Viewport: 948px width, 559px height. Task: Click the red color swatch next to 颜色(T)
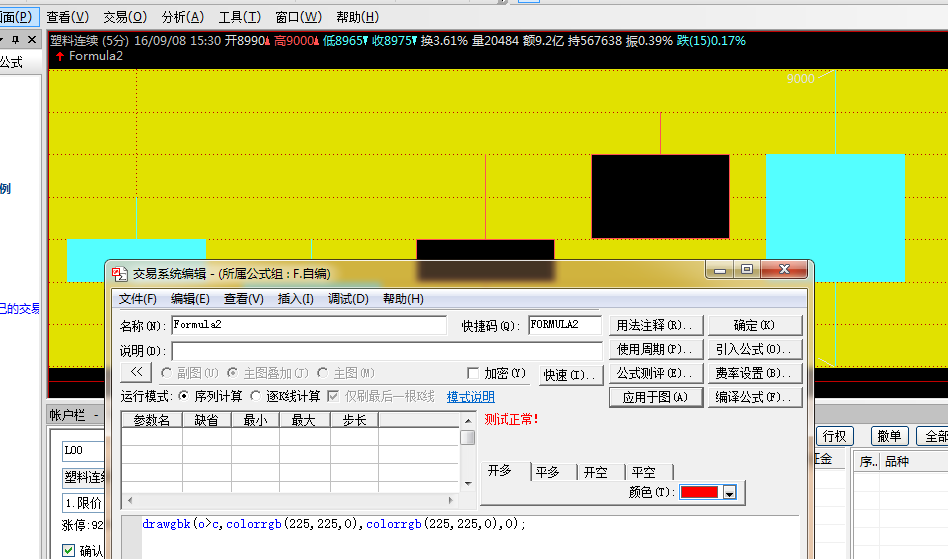[x=700, y=493]
